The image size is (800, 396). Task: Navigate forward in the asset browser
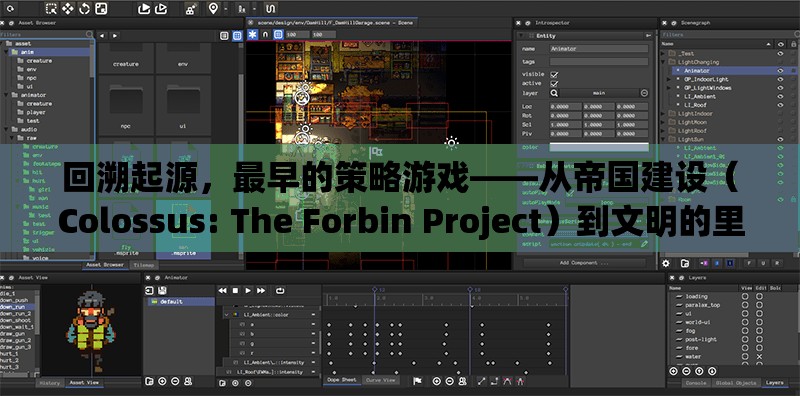[115, 36]
